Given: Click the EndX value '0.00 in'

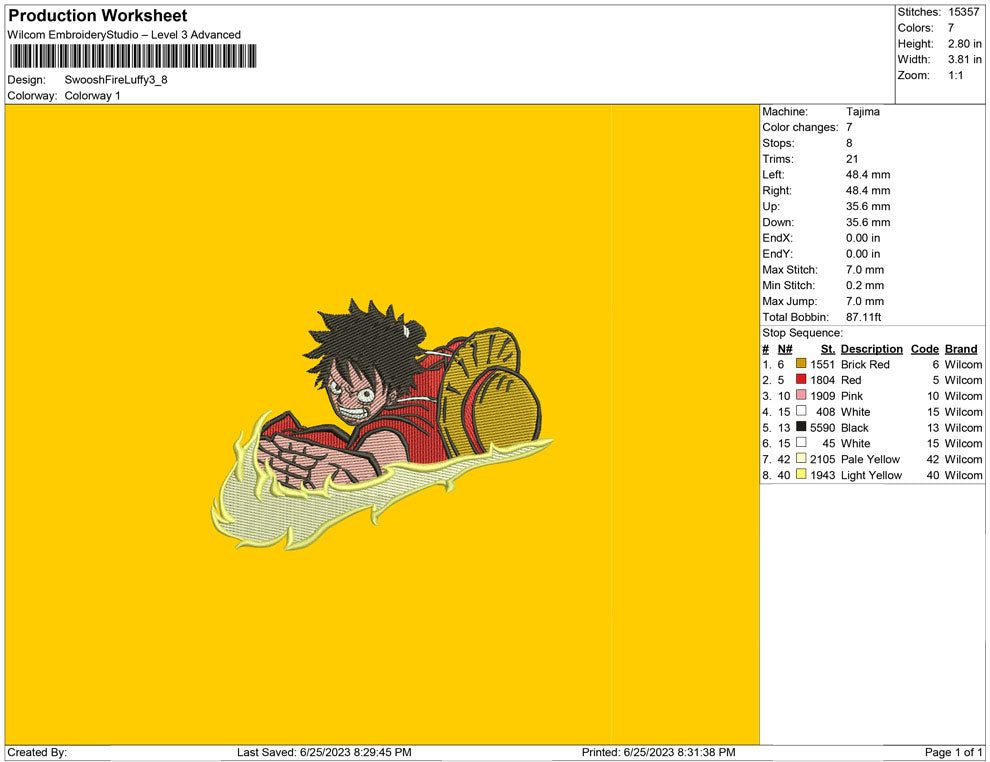Looking at the screenshot, I should pos(863,238).
